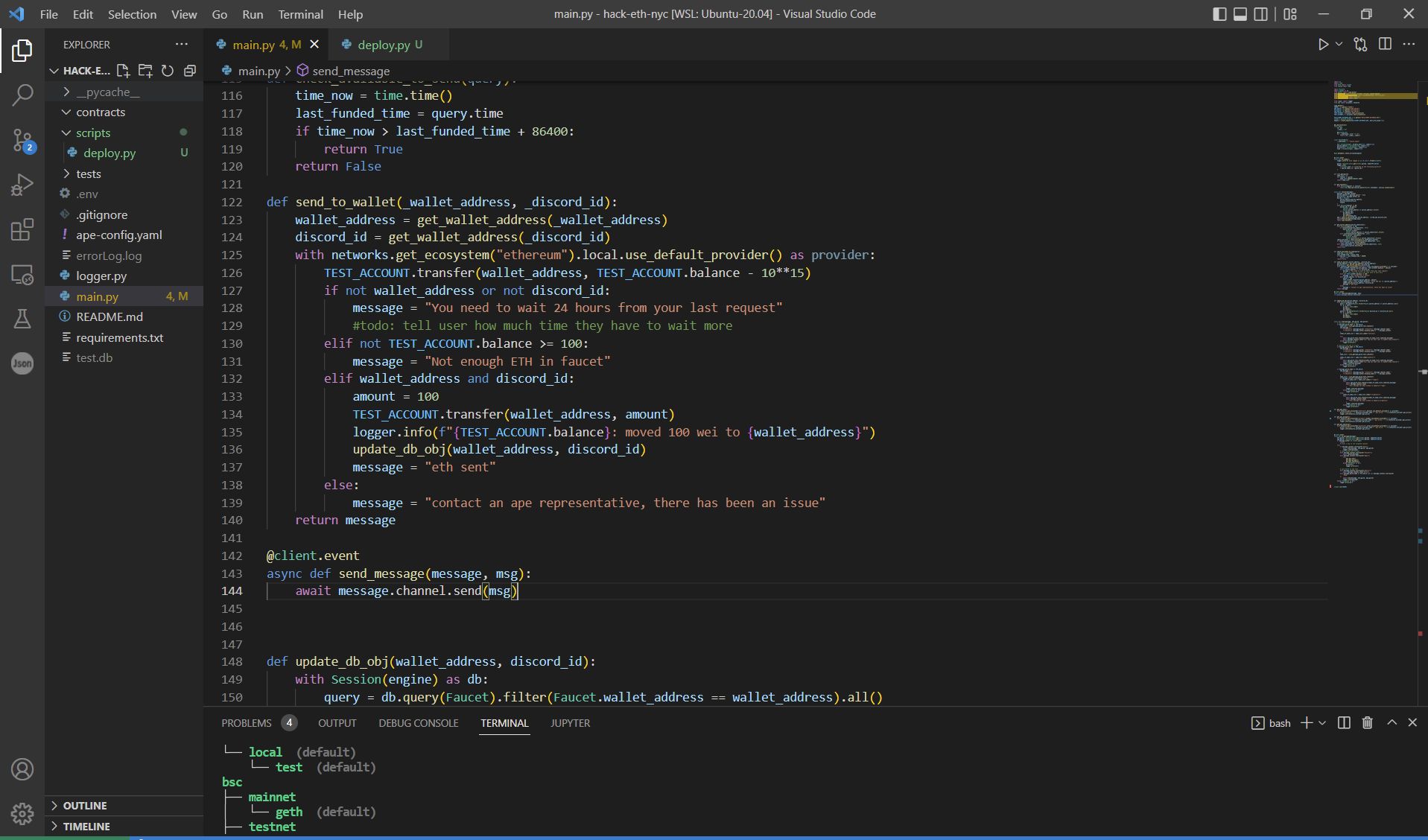Toggle primary side bar visibility
The width and height of the screenshot is (1428, 840).
(1219, 13)
